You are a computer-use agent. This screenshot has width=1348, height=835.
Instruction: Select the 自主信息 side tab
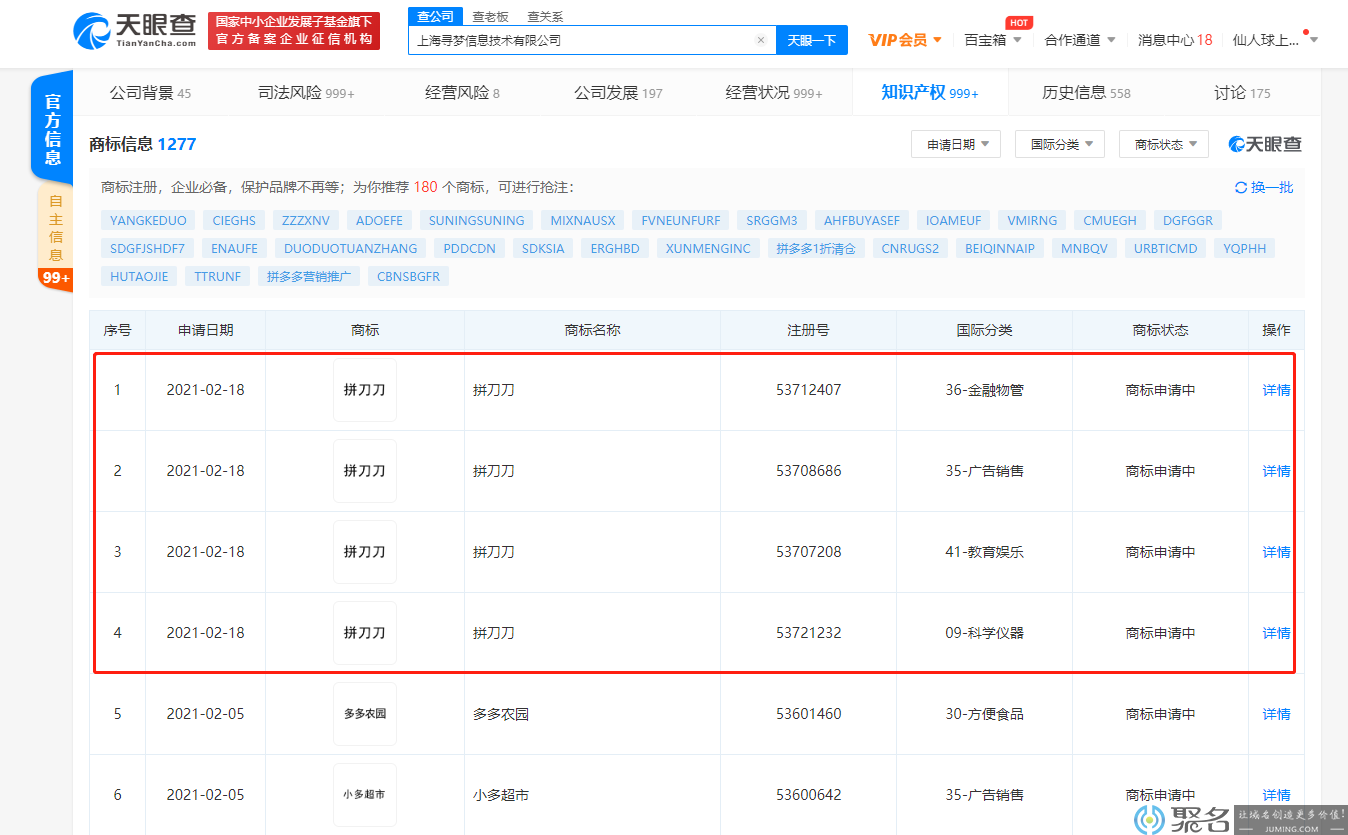[x=55, y=227]
